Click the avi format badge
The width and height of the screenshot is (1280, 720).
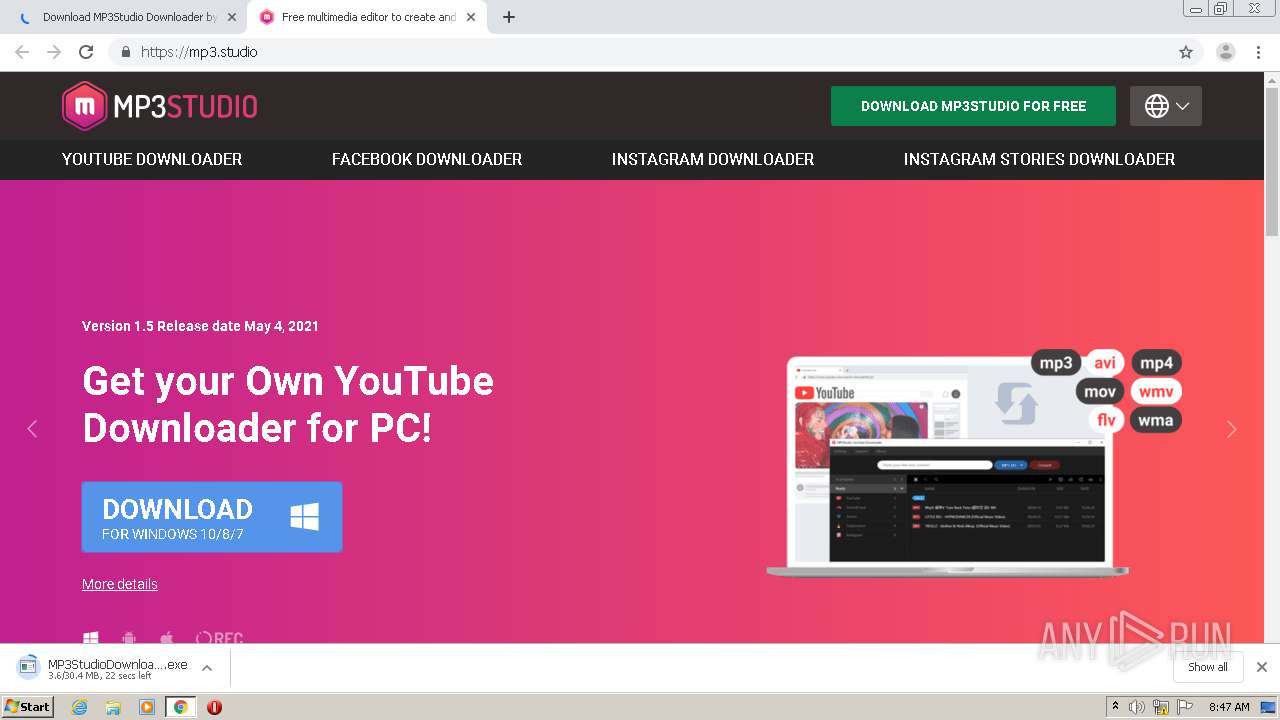click(1105, 363)
